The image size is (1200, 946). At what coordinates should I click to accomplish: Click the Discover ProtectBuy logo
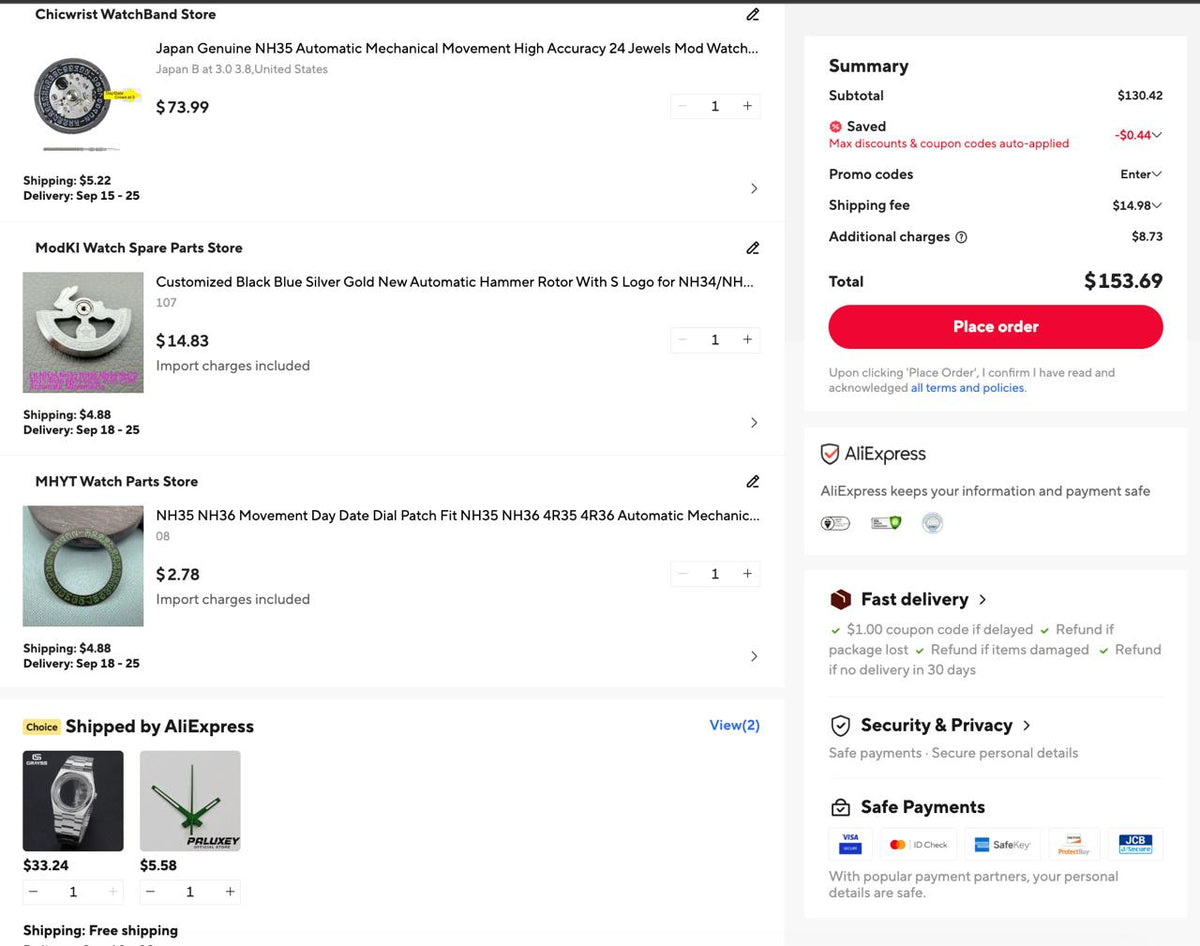(1074, 845)
